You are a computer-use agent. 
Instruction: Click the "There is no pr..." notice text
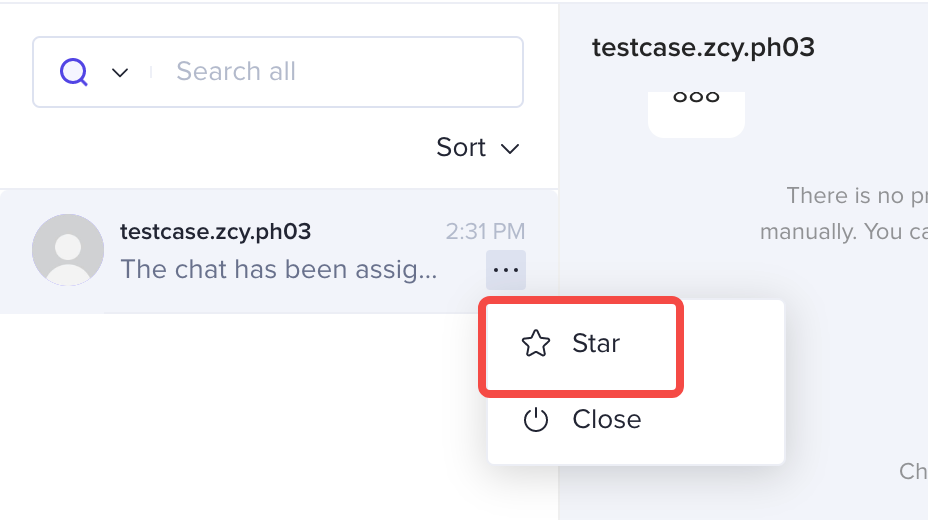(856, 195)
